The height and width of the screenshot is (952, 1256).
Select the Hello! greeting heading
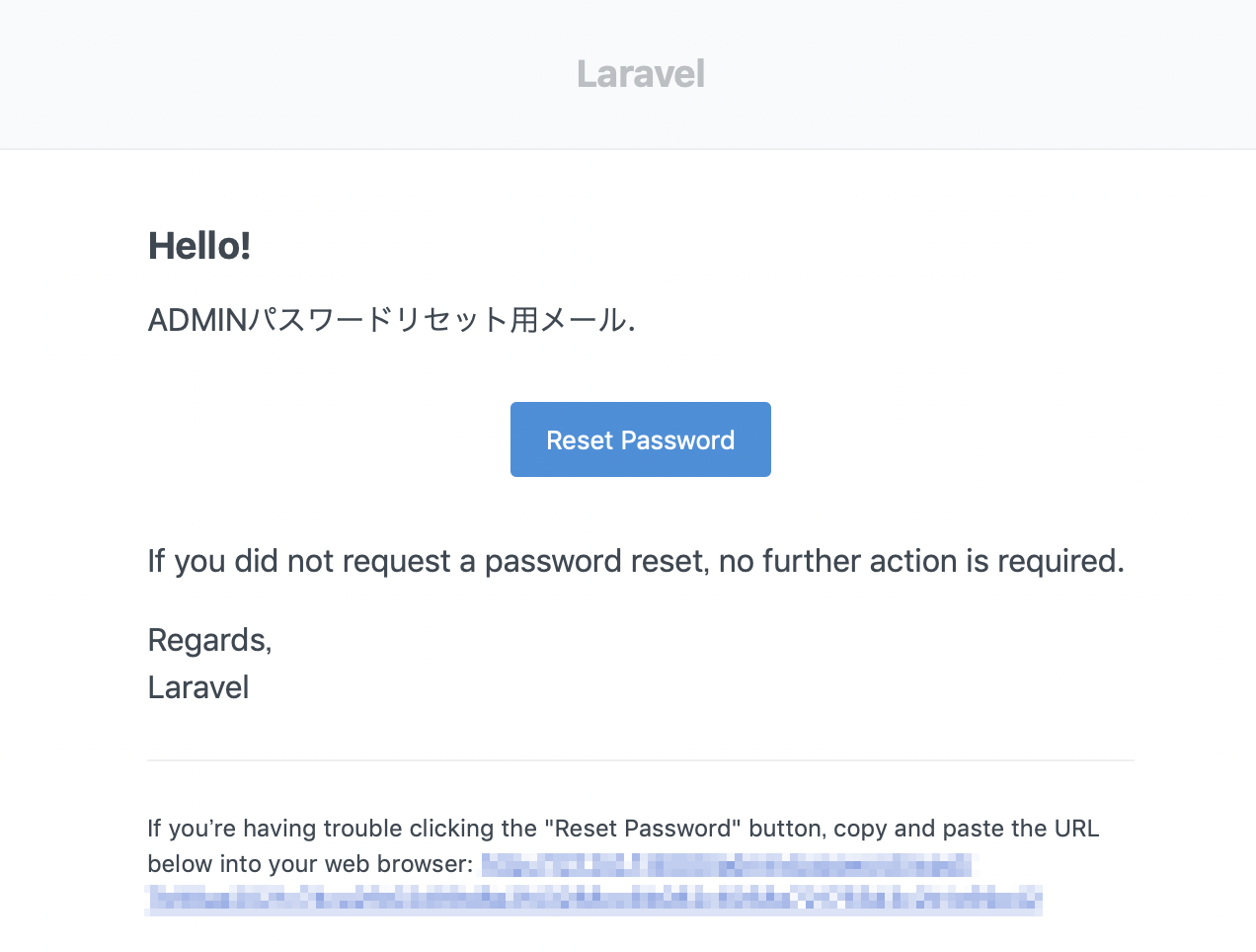(198, 246)
